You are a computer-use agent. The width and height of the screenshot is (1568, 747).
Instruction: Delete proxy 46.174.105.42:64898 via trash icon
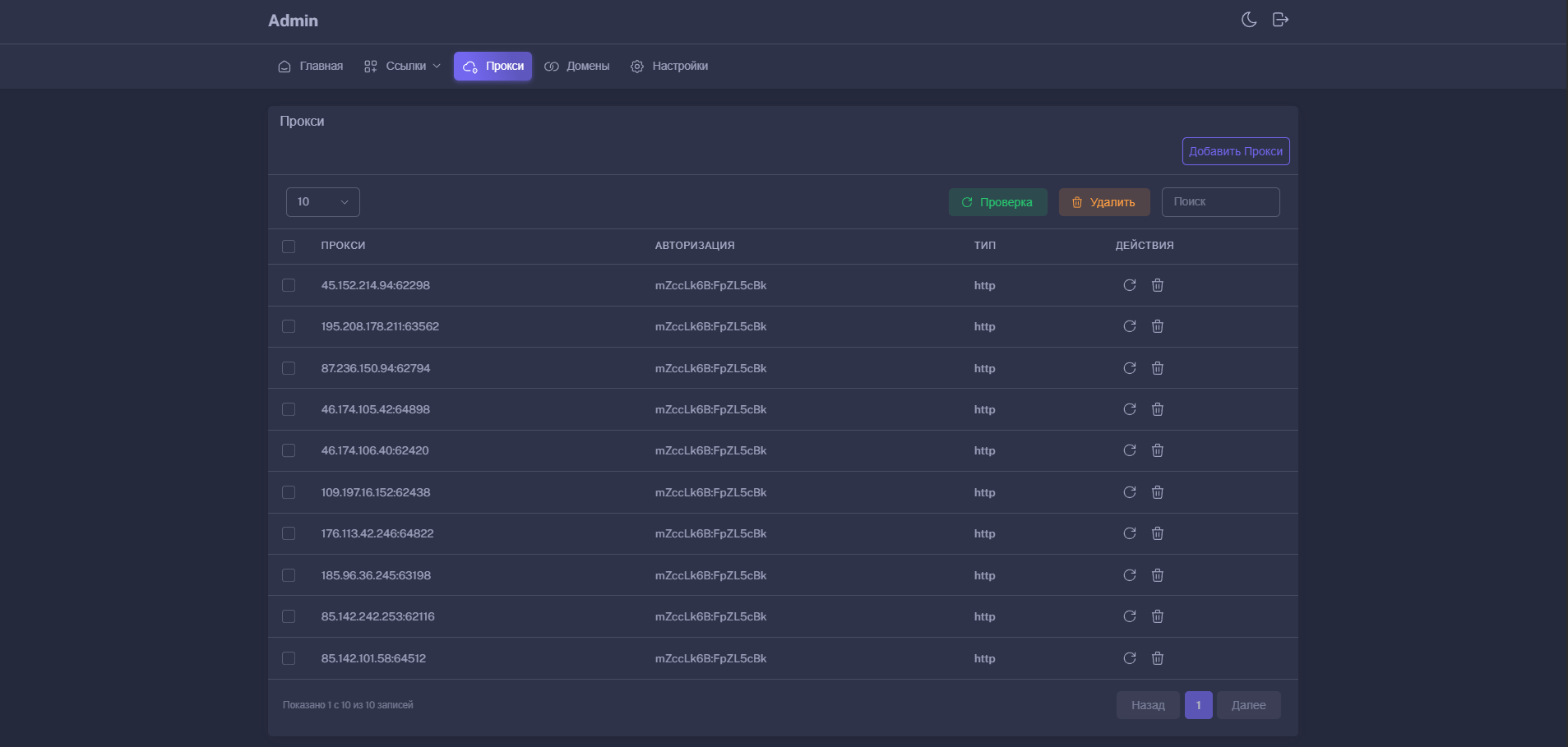point(1158,409)
